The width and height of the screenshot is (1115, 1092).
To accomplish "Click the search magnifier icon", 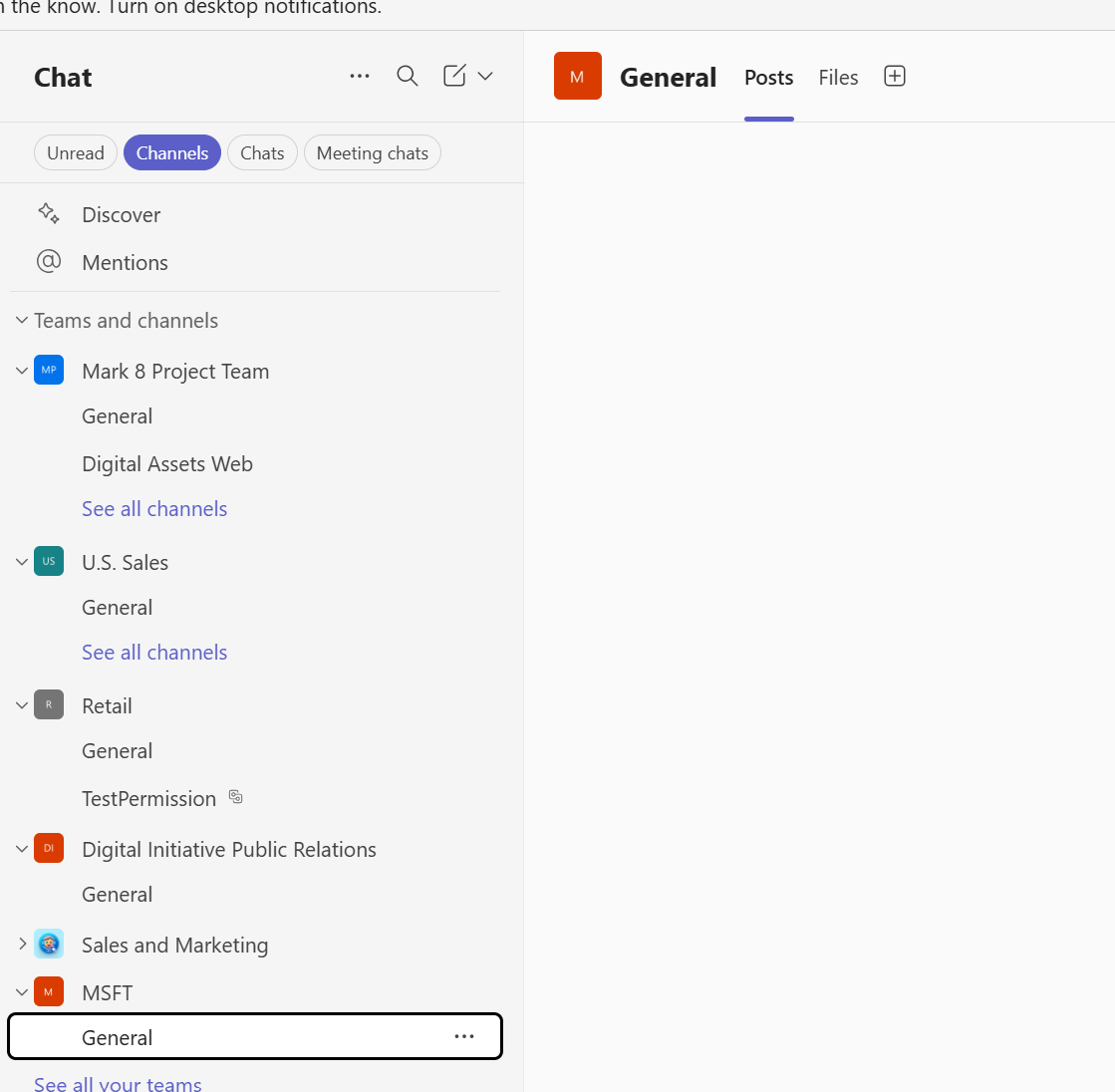I will 407,76.
